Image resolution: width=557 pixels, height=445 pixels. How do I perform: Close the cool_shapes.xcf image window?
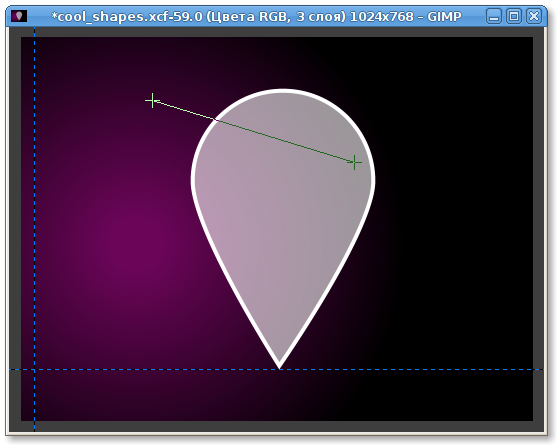pyautogui.click(x=534, y=16)
